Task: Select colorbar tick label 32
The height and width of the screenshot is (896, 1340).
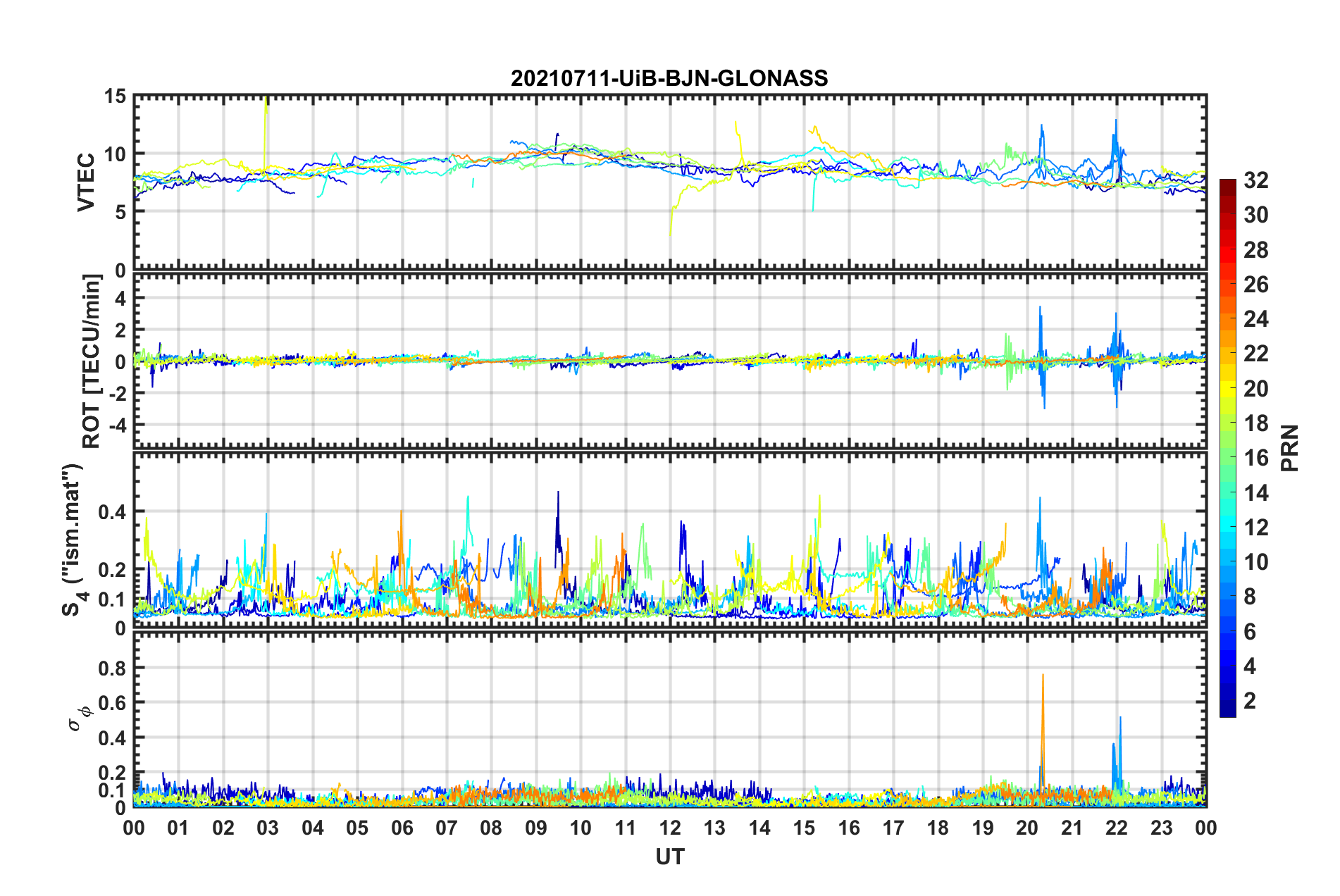Action: [x=1255, y=180]
